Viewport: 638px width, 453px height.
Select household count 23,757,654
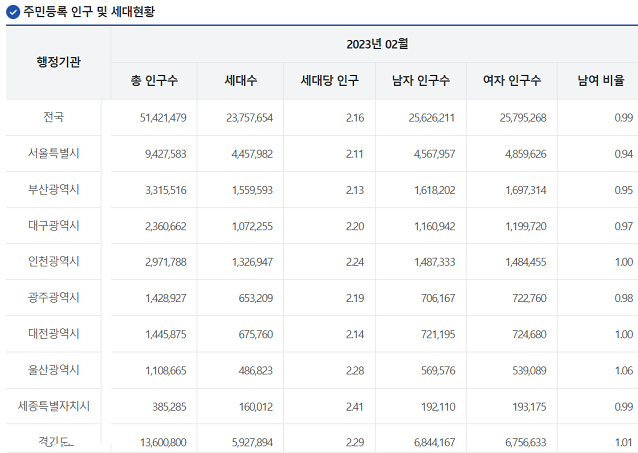point(249,118)
